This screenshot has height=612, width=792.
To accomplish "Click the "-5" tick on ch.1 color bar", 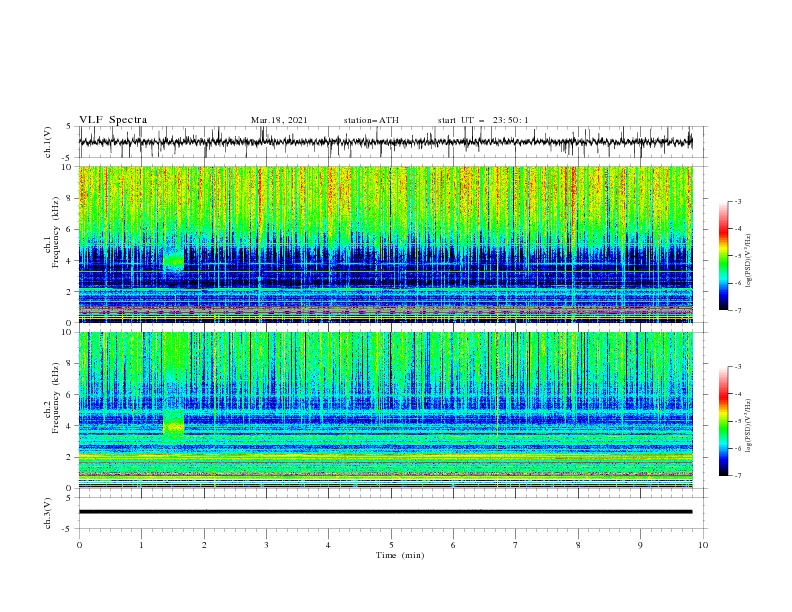I will click(x=737, y=256).
